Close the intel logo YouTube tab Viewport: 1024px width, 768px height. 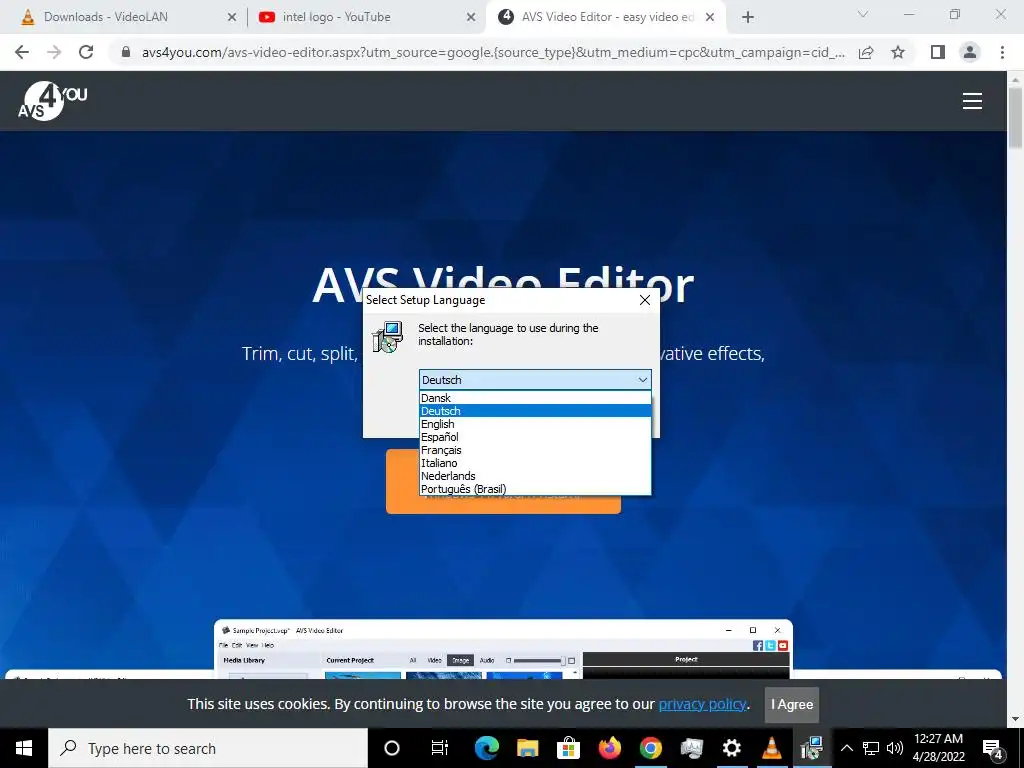pyautogui.click(x=471, y=18)
